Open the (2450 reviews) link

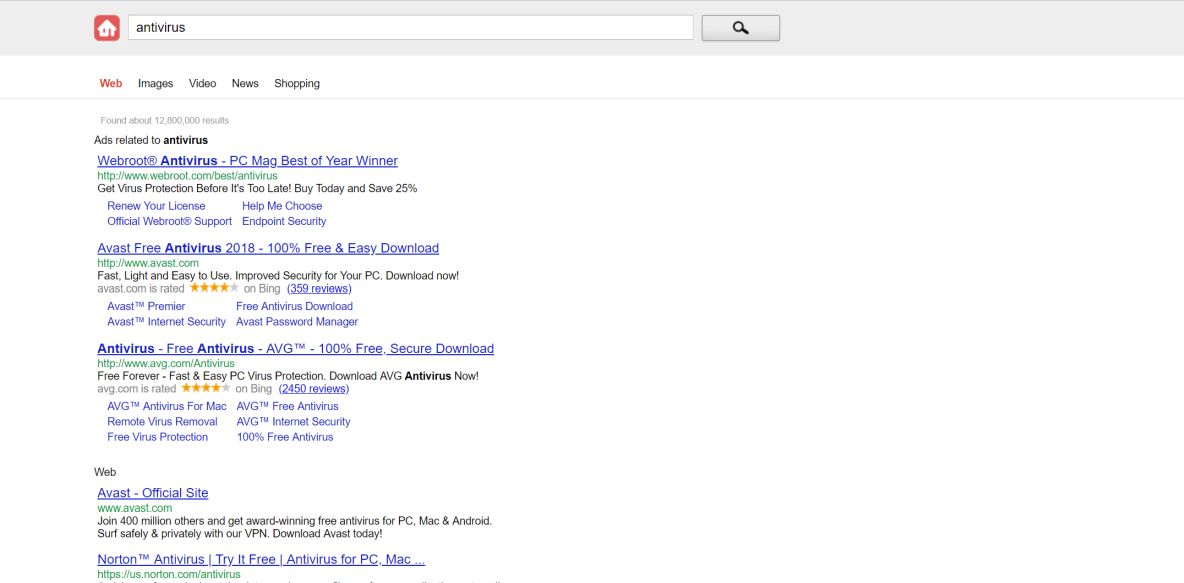click(313, 389)
